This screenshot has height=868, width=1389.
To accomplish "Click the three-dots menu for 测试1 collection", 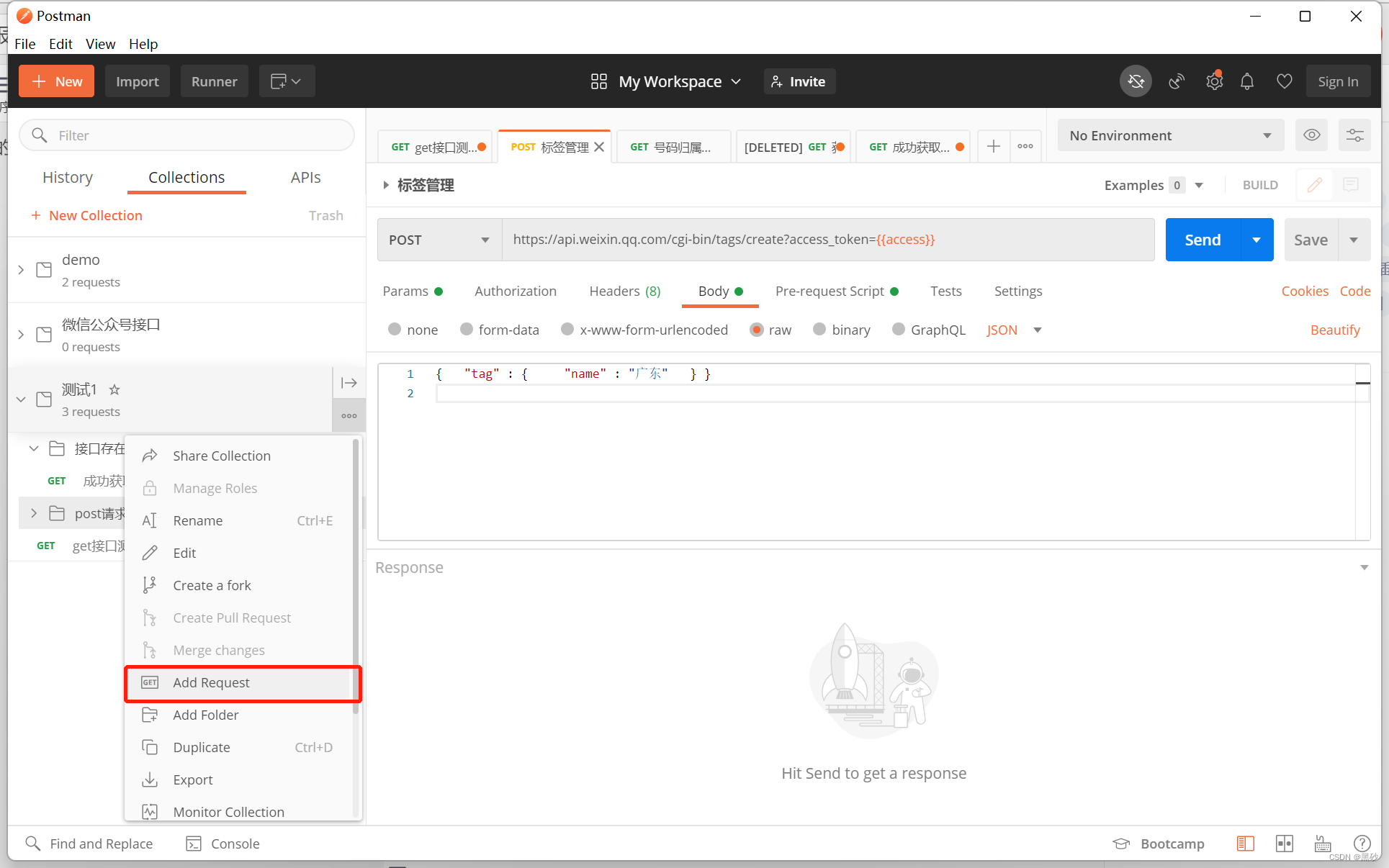I will pyautogui.click(x=349, y=416).
